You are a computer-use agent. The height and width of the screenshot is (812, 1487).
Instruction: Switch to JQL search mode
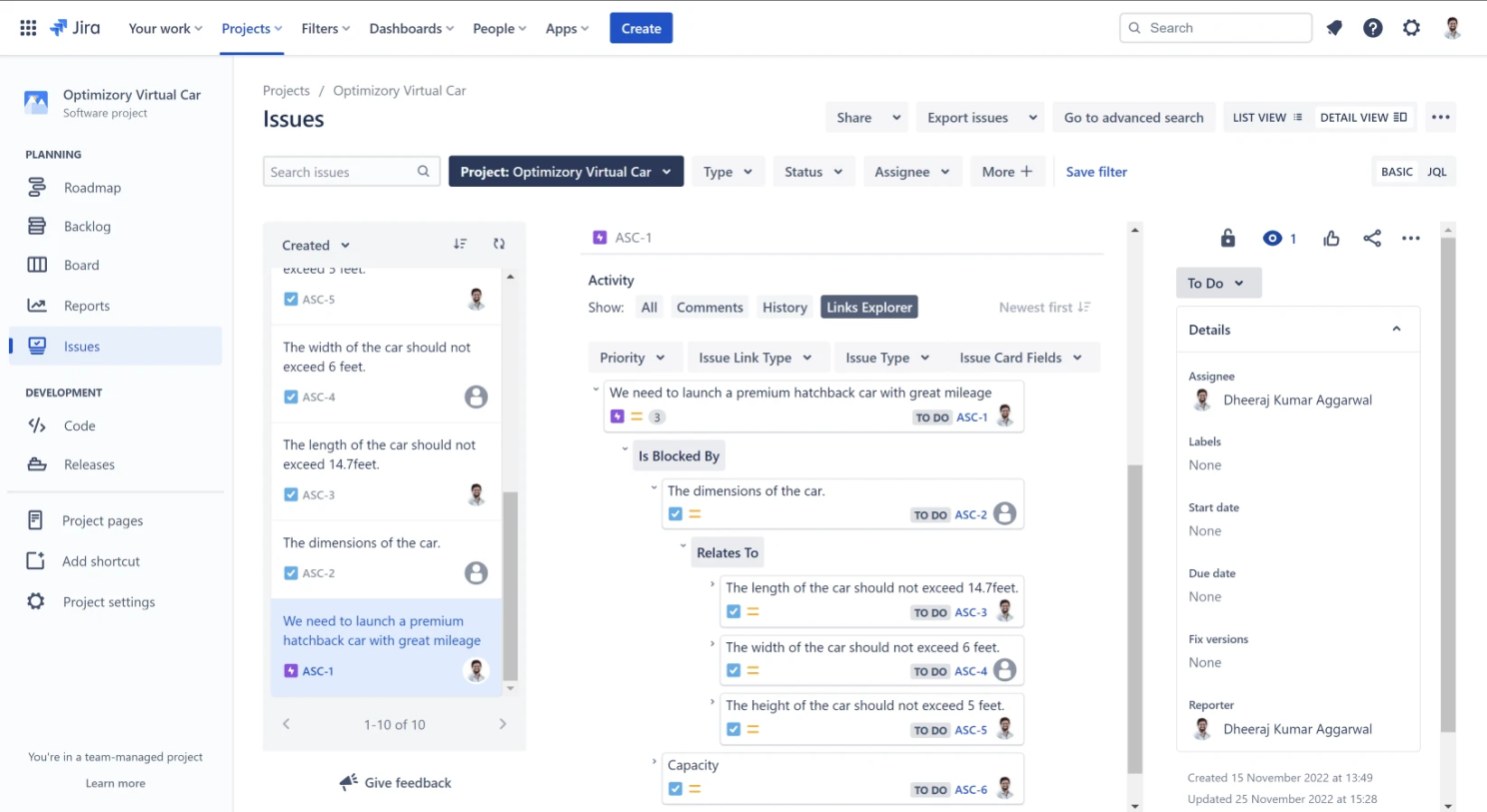tap(1437, 172)
